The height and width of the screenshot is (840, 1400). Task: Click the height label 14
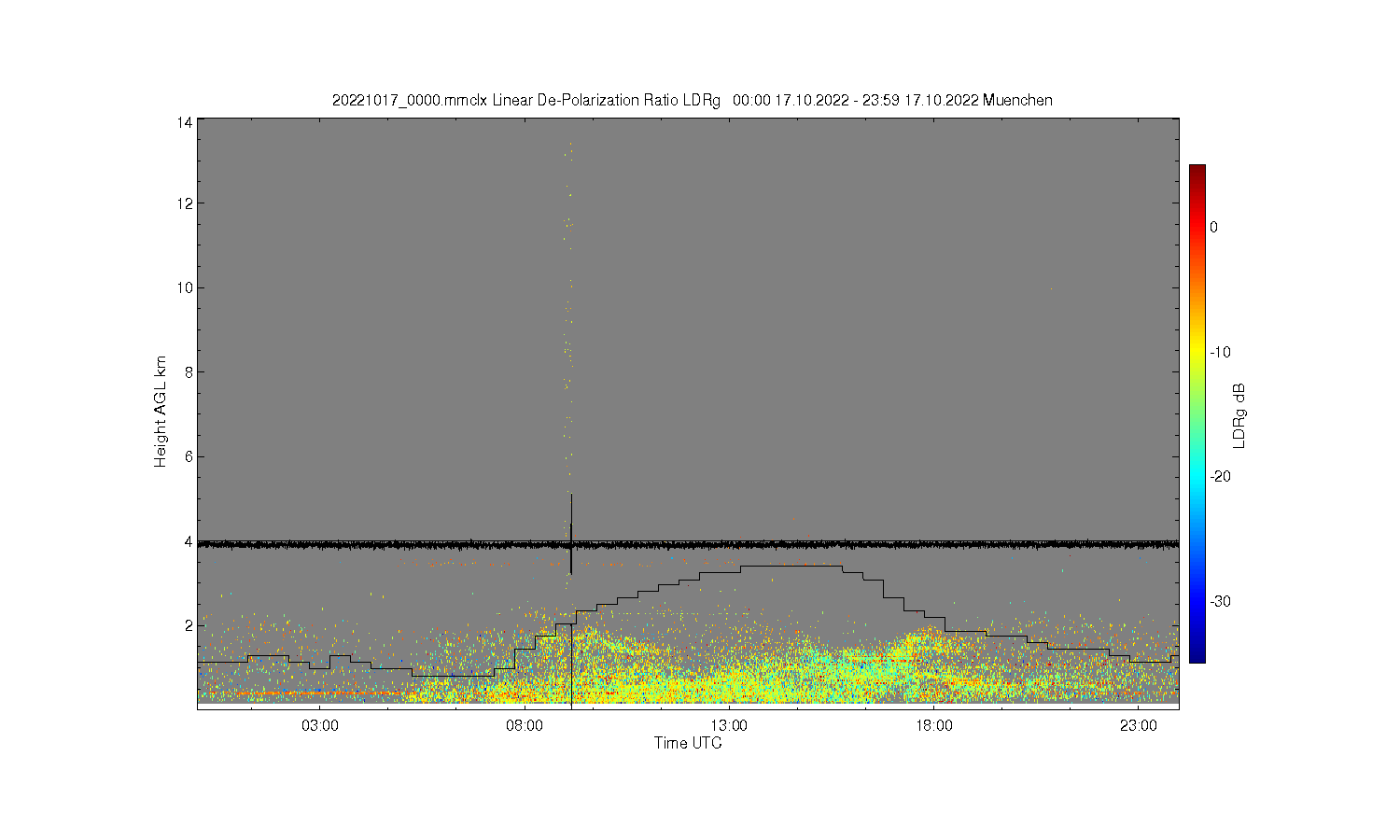[186, 122]
